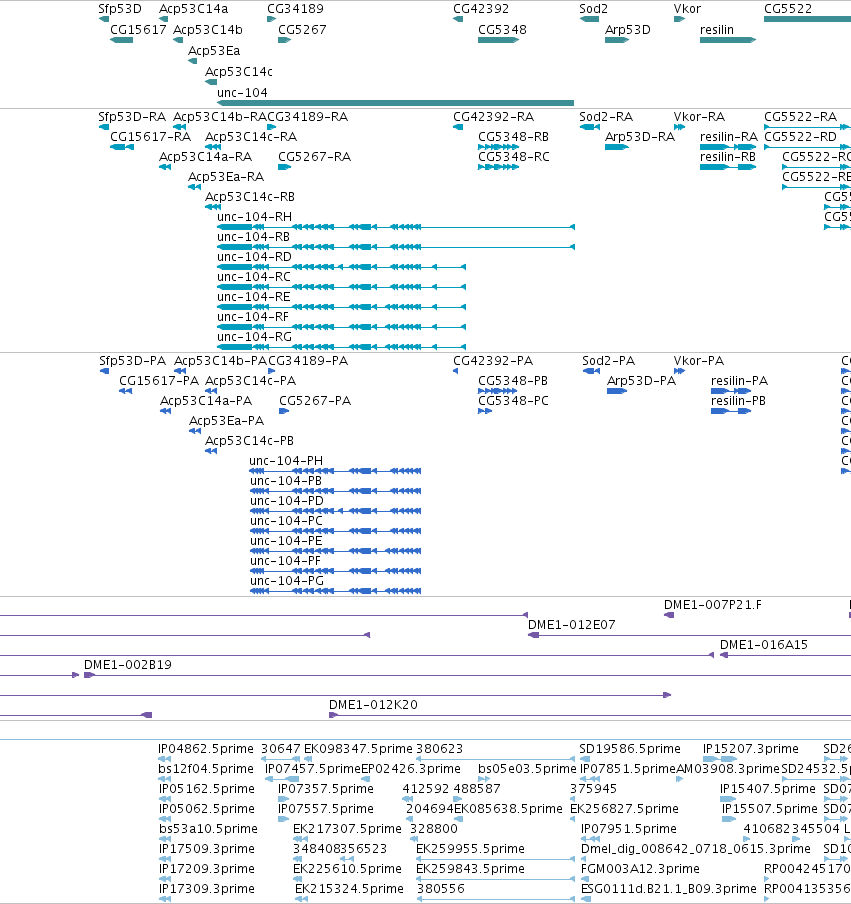The width and height of the screenshot is (851, 904).
Task: Open the unc-104-PH protein label
Action: click(x=286, y=461)
